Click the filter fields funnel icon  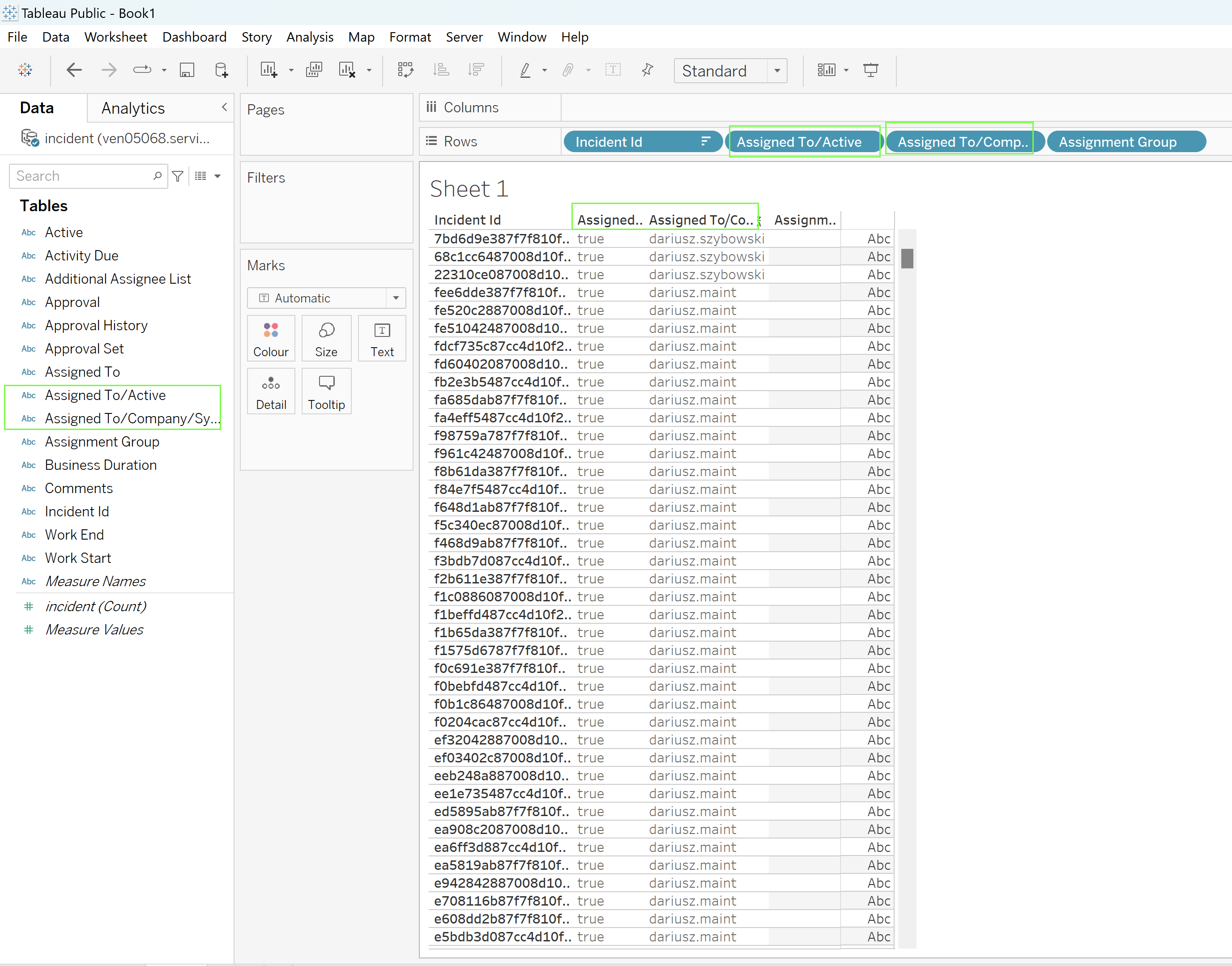(178, 176)
